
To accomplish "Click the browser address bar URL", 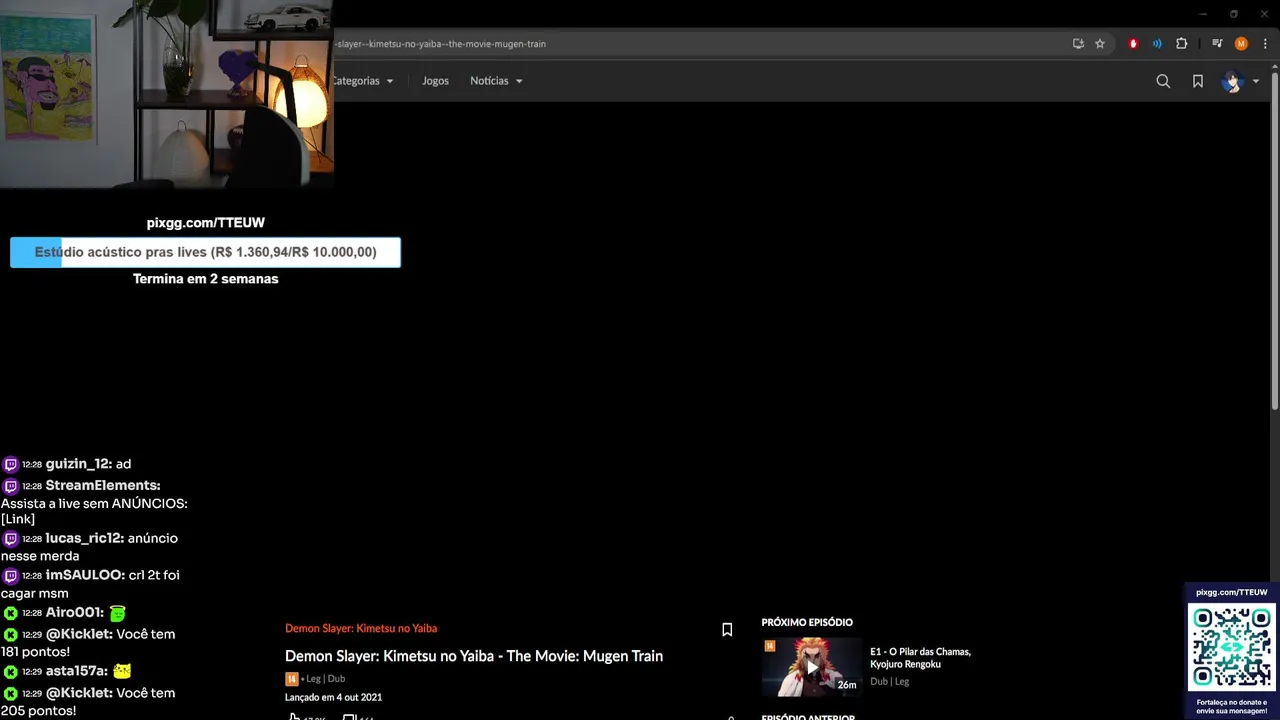I will (440, 44).
